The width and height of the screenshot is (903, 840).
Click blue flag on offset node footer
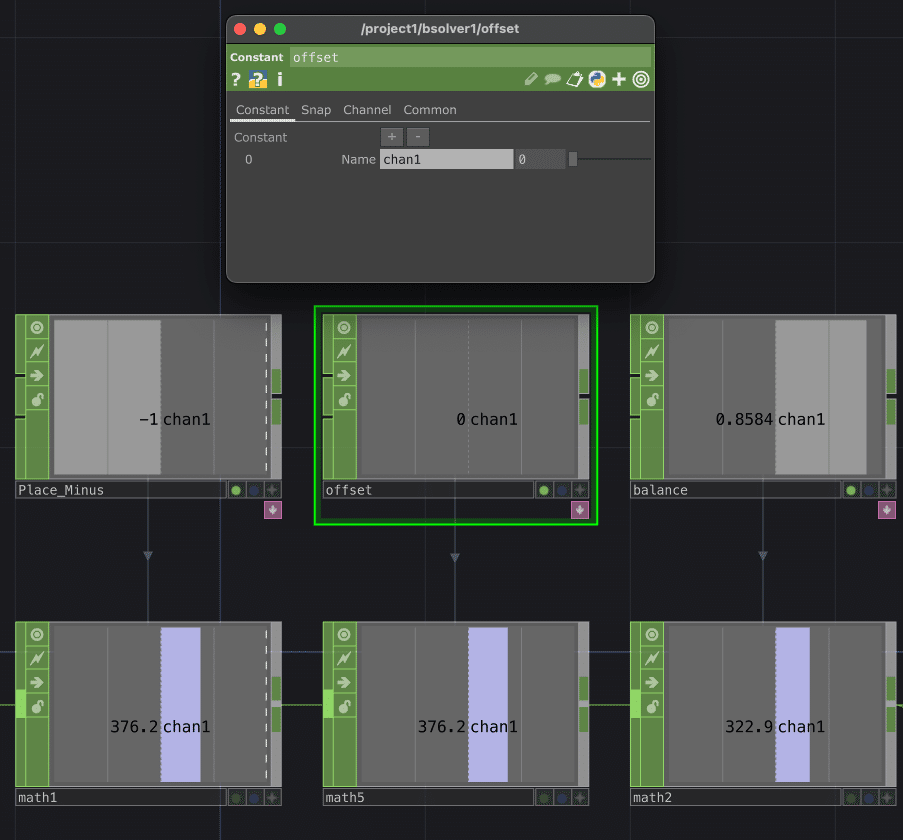562,491
